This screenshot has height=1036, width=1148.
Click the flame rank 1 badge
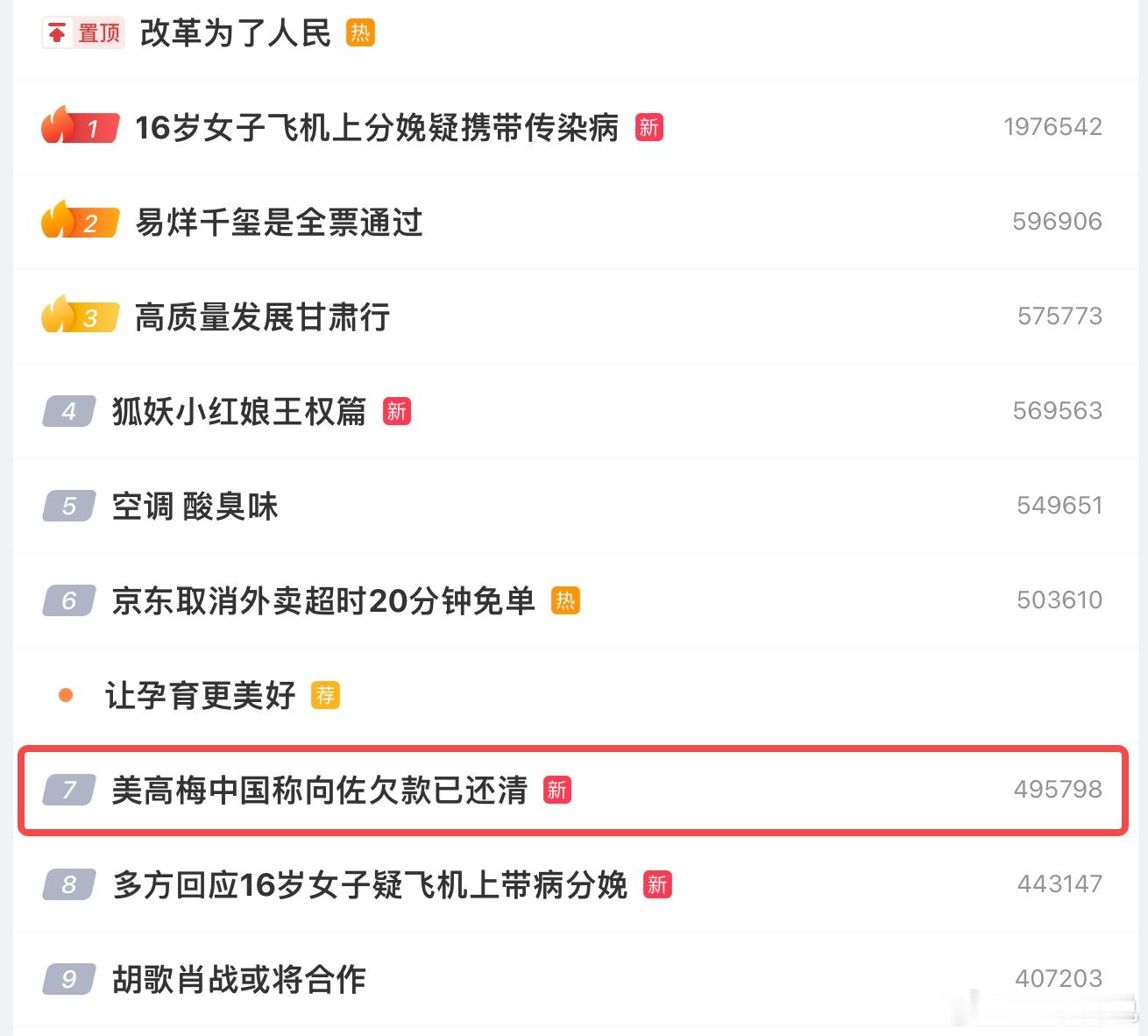(80, 127)
